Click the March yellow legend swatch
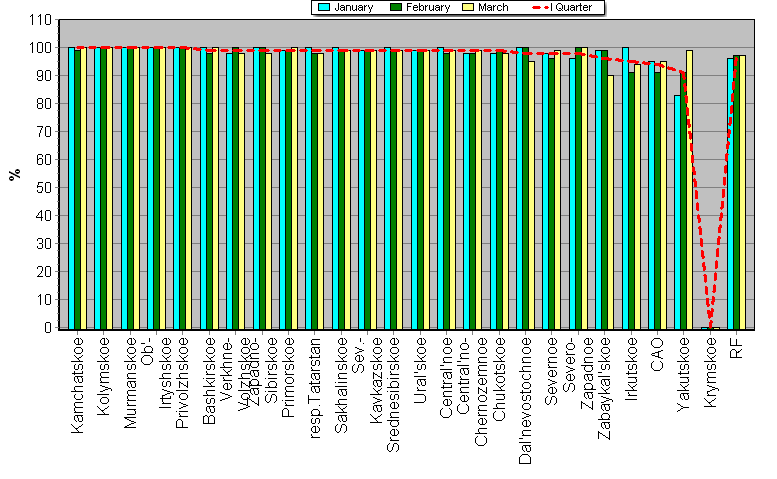 click(x=468, y=7)
